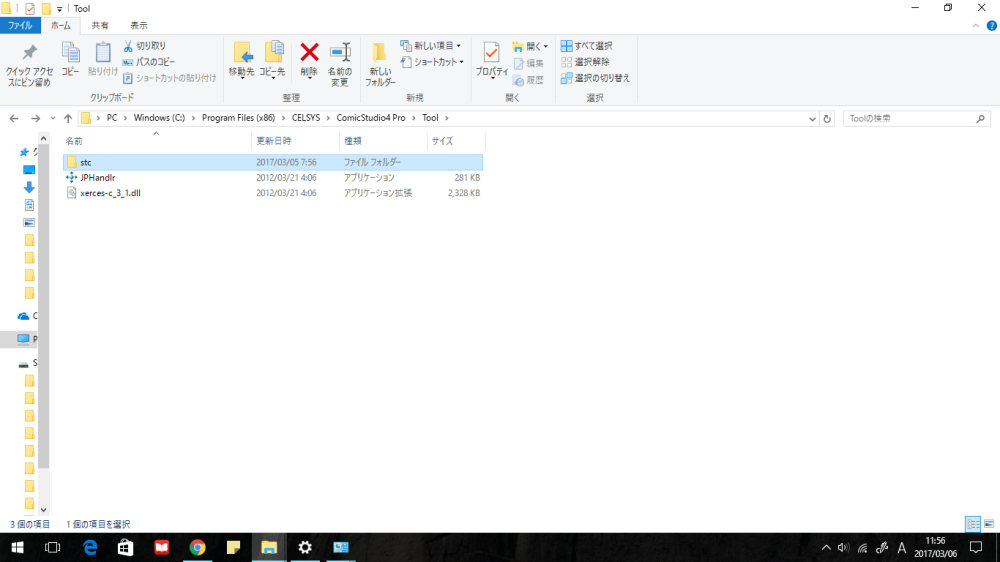Click PC in address breadcrumb
This screenshot has width=1000, height=562.
tap(112, 118)
